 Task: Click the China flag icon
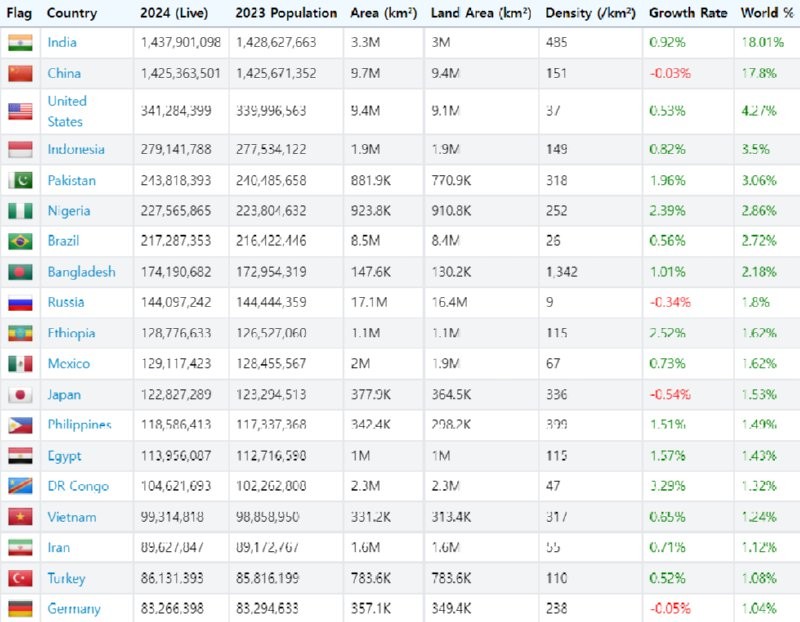(20, 73)
